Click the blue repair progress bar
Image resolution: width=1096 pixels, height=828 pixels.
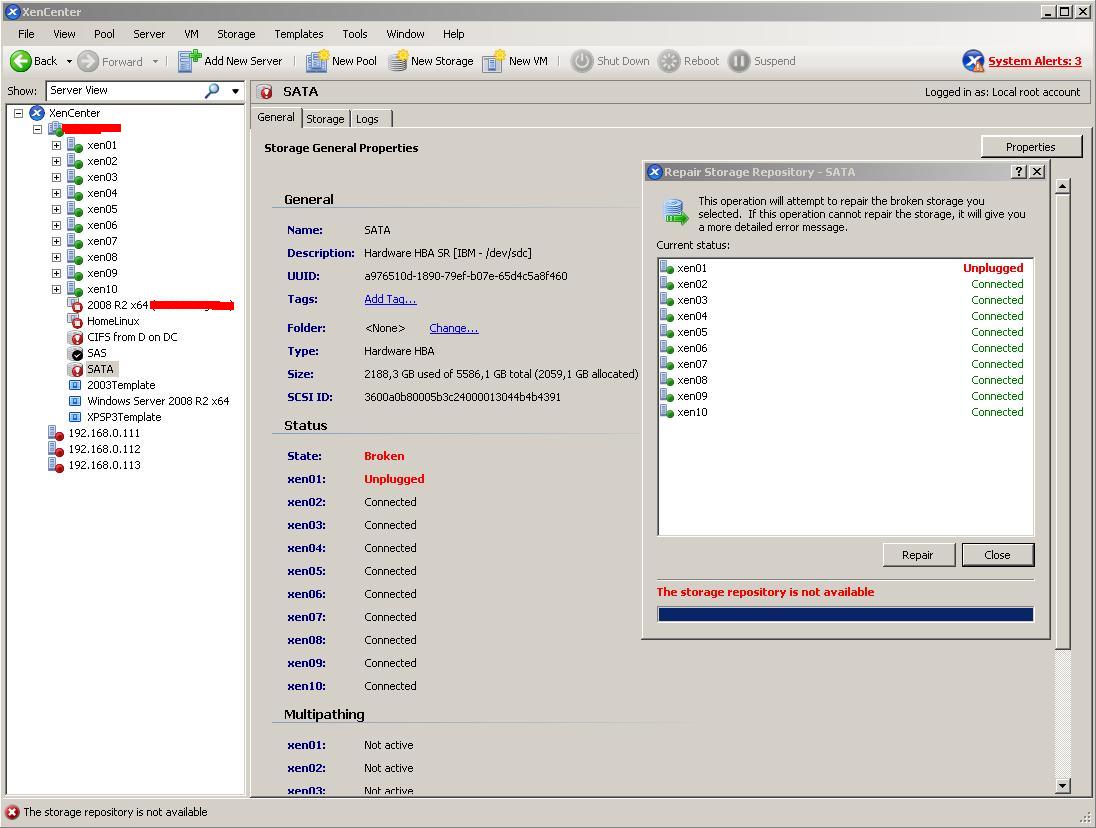[x=846, y=614]
